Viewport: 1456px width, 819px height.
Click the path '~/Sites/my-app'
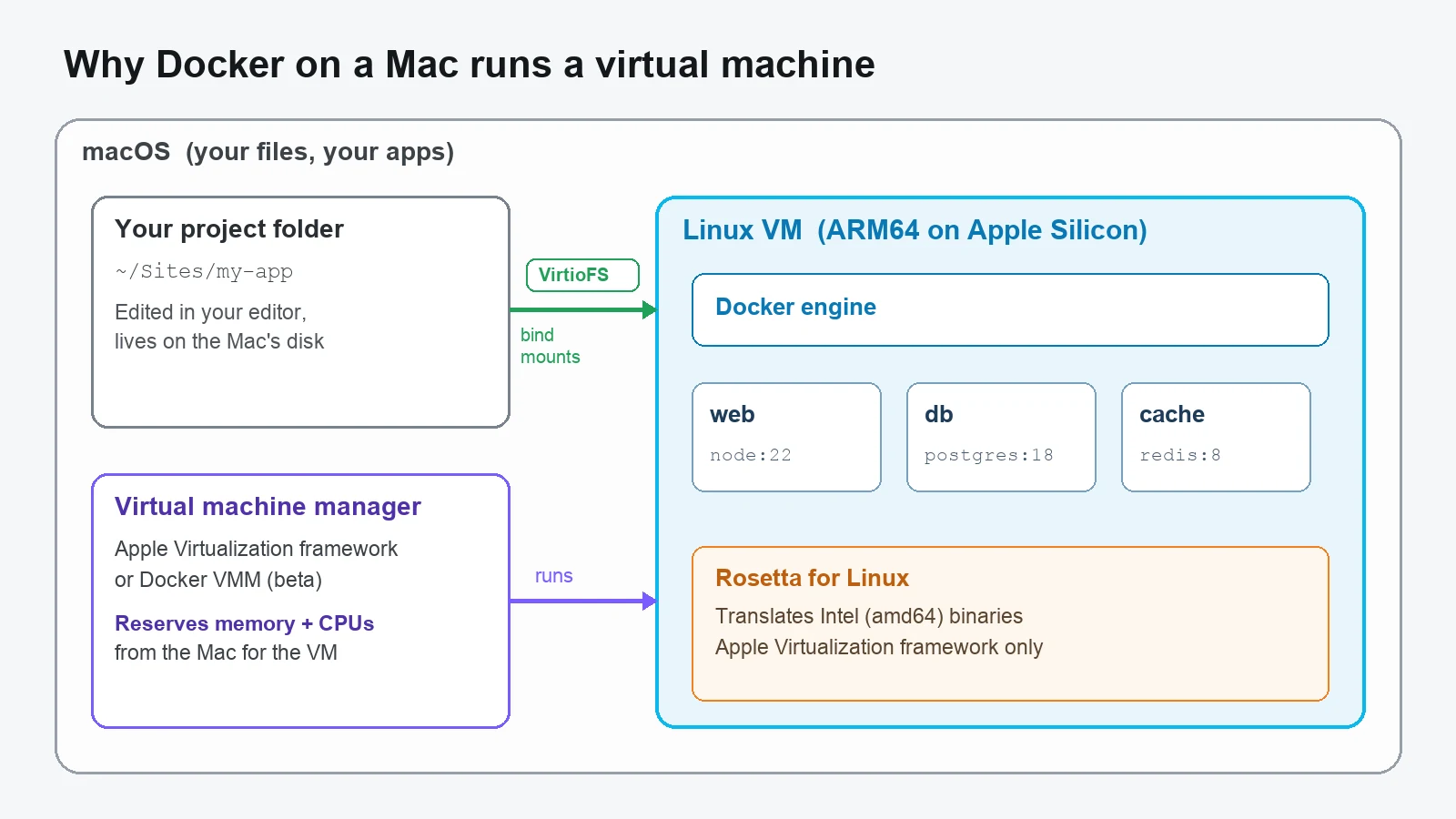click(204, 272)
